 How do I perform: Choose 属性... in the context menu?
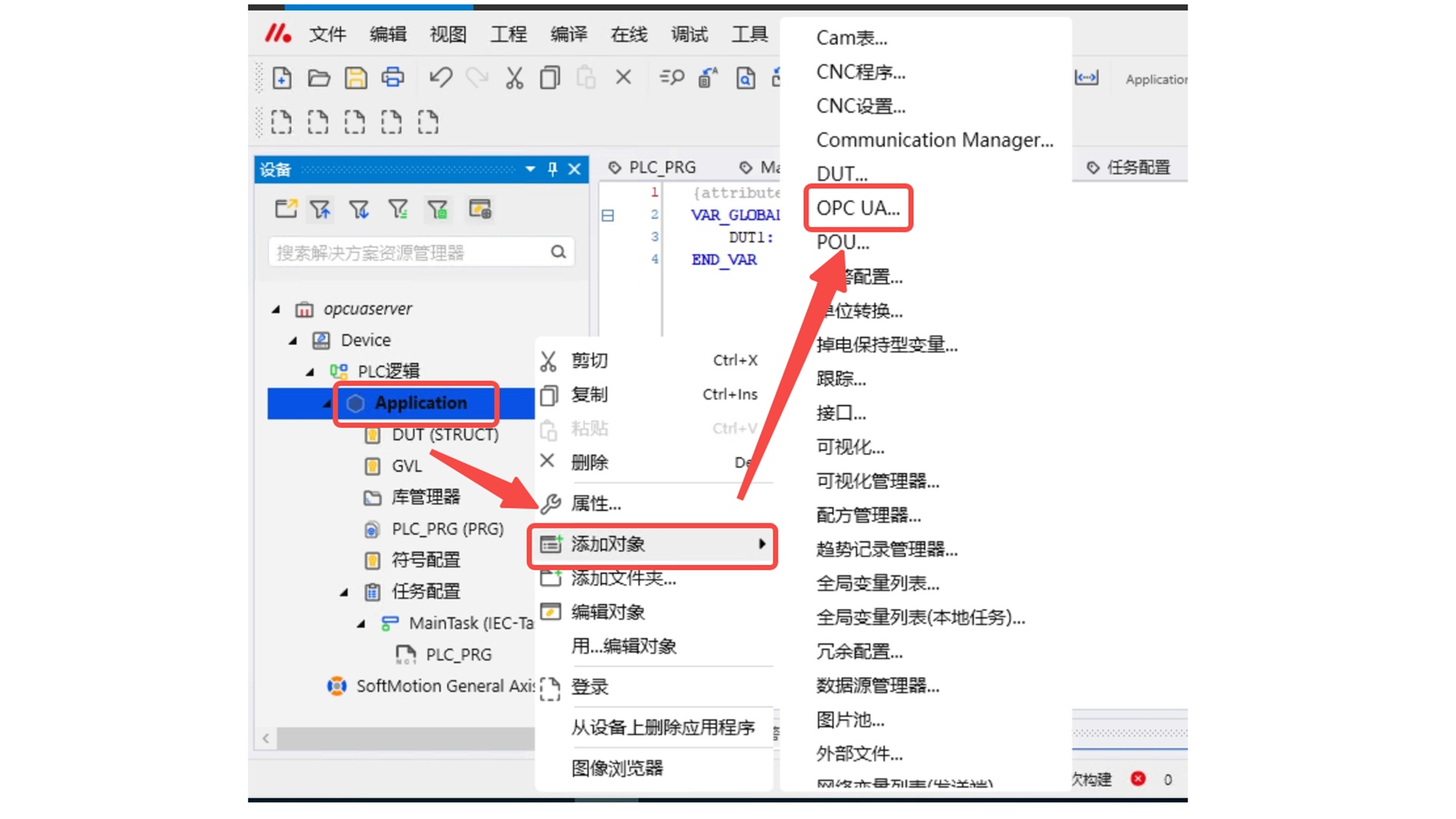pos(596,504)
